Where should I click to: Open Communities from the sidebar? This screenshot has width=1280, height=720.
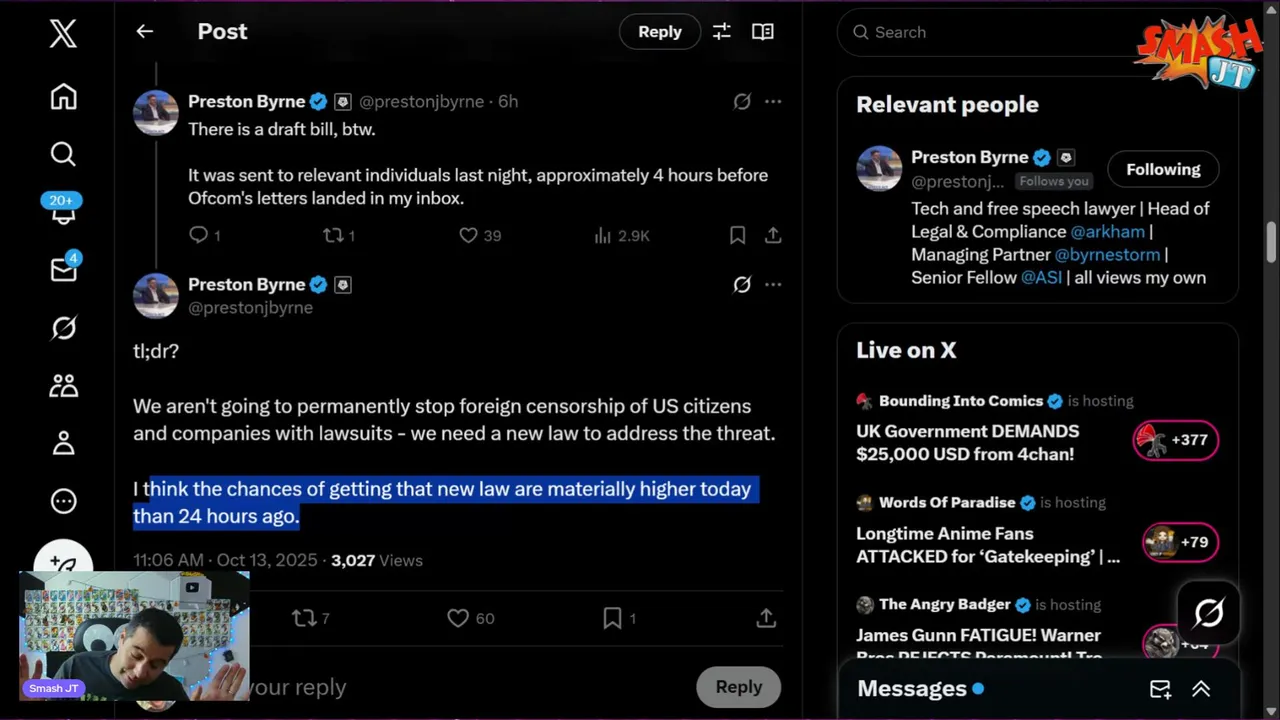63,385
